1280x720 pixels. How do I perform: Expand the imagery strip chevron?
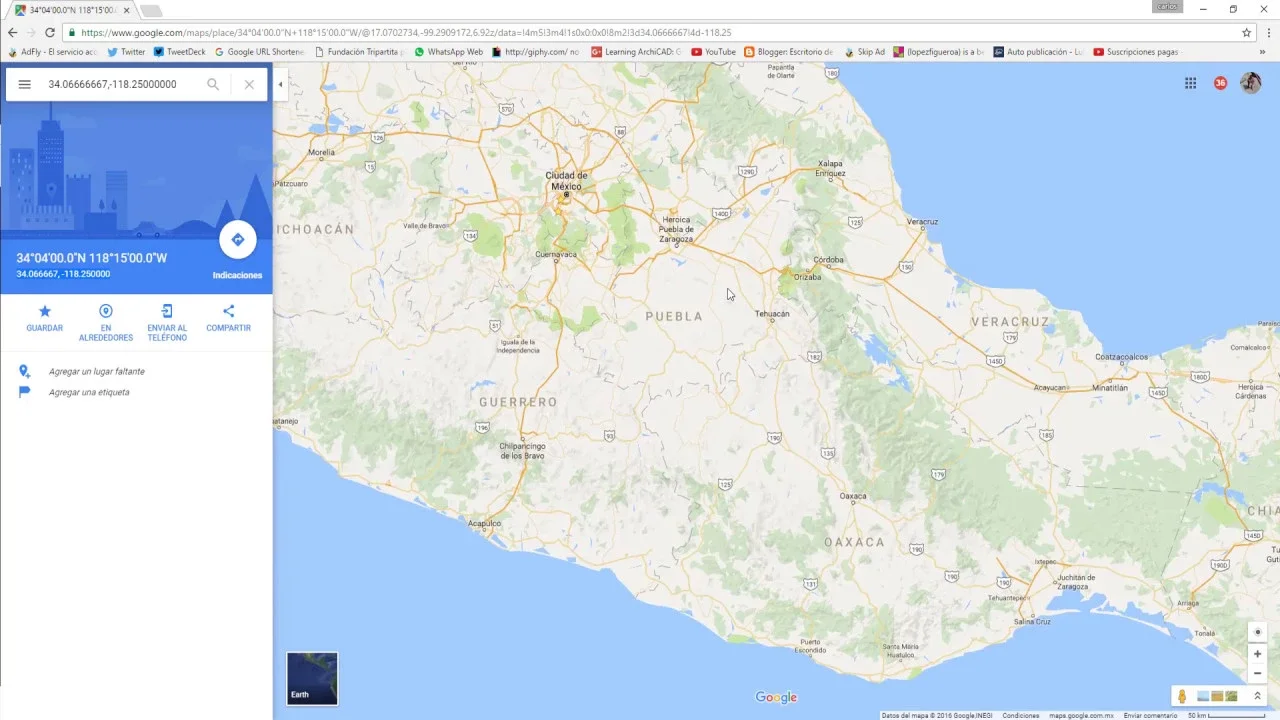click(1257, 696)
